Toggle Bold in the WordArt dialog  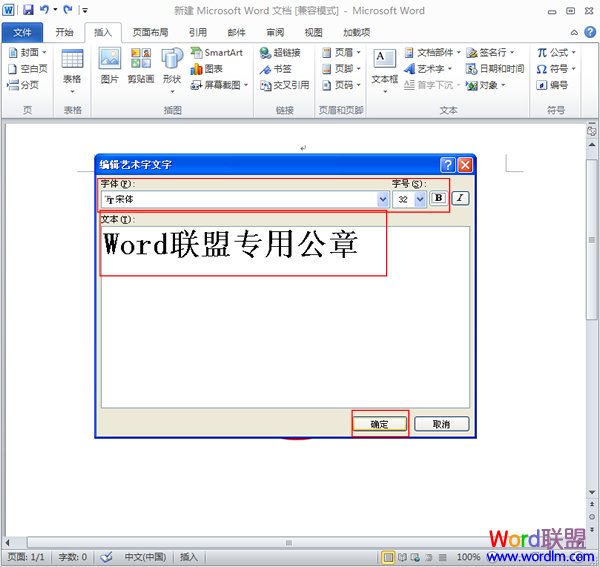pos(439,198)
